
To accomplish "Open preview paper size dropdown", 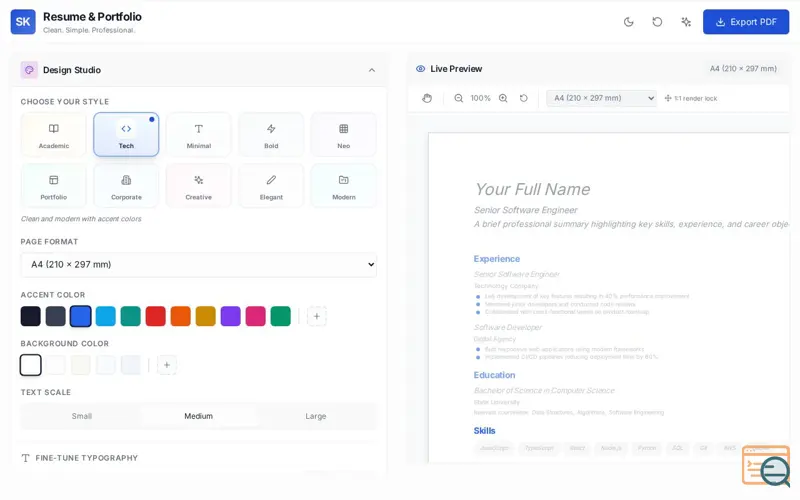I will (x=602, y=98).
